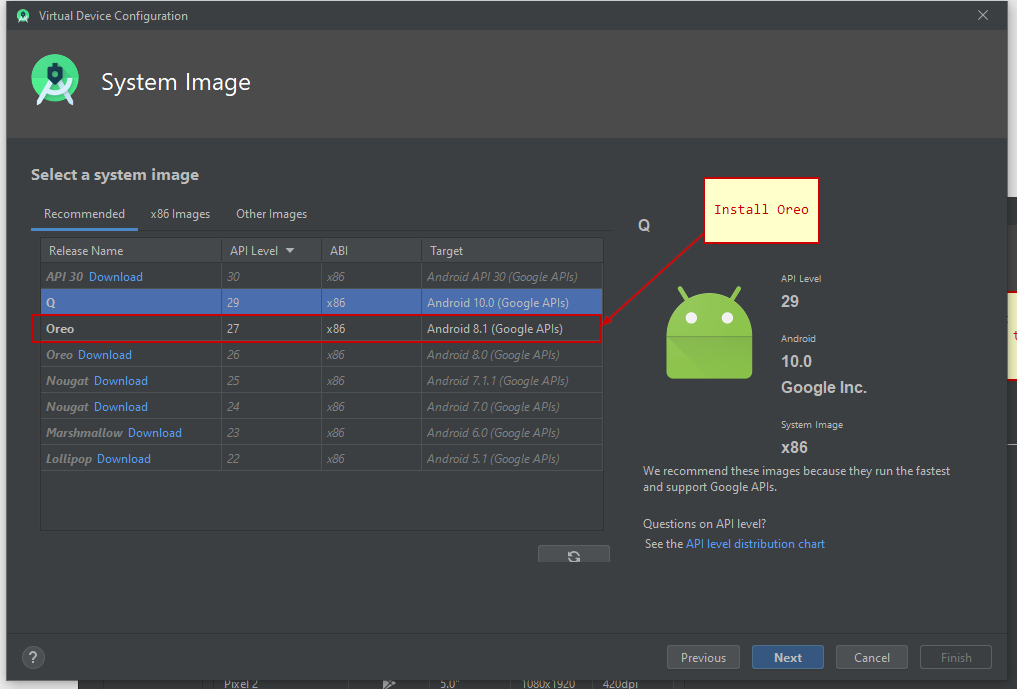Screen dimensions: 1017x689
Task: Click API level 27 cell
Action: coord(271,328)
